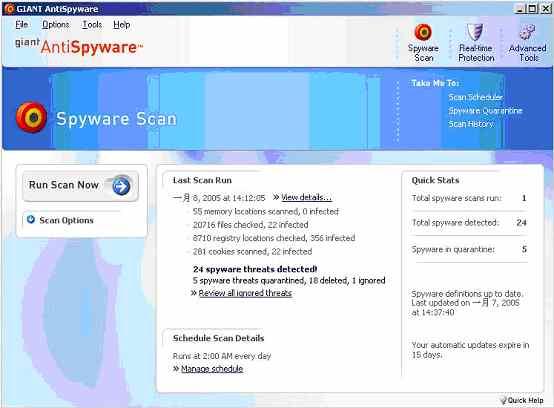The width and height of the screenshot is (554, 408).
Task: Minimize the GIANT AntiSpyware window
Action: [x=519, y=8]
